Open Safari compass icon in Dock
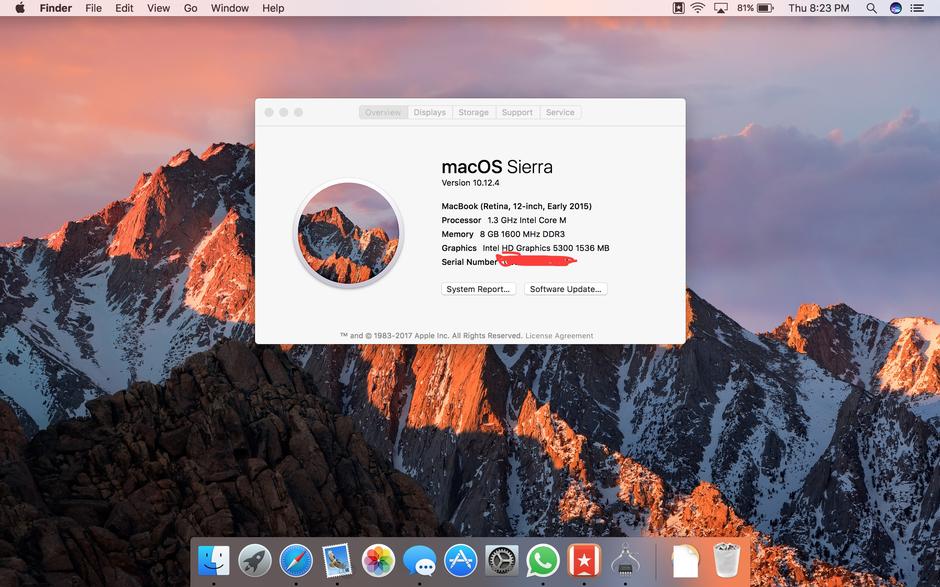 pyautogui.click(x=296, y=561)
